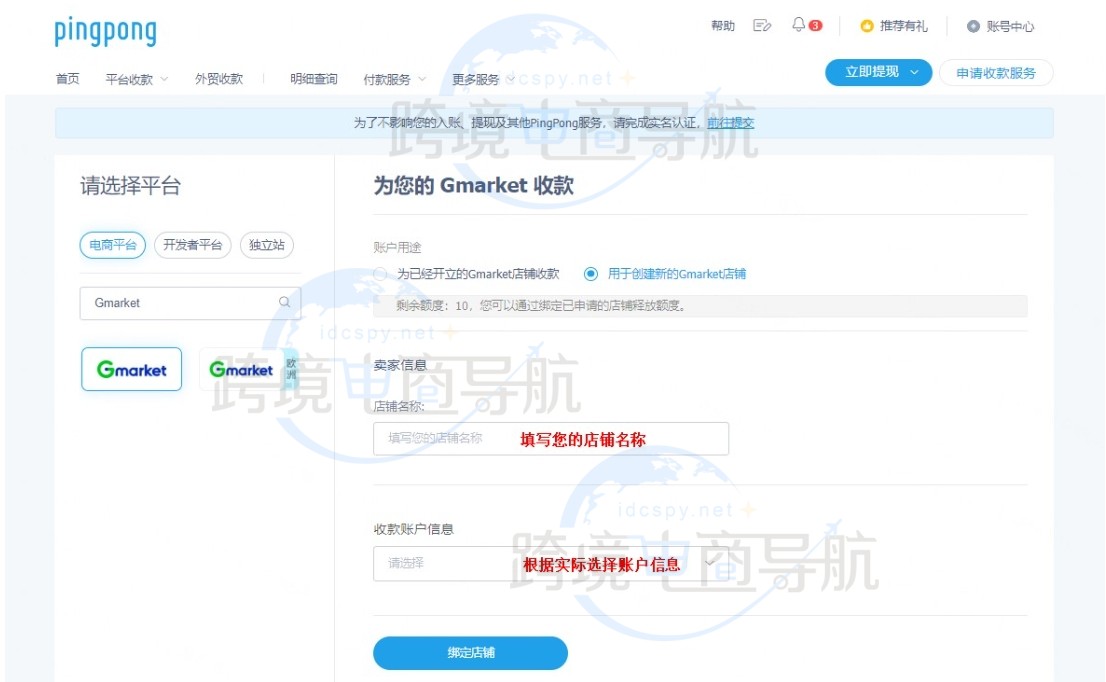Select the Gmarket platform card
1106x682 pixels.
click(131, 369)
